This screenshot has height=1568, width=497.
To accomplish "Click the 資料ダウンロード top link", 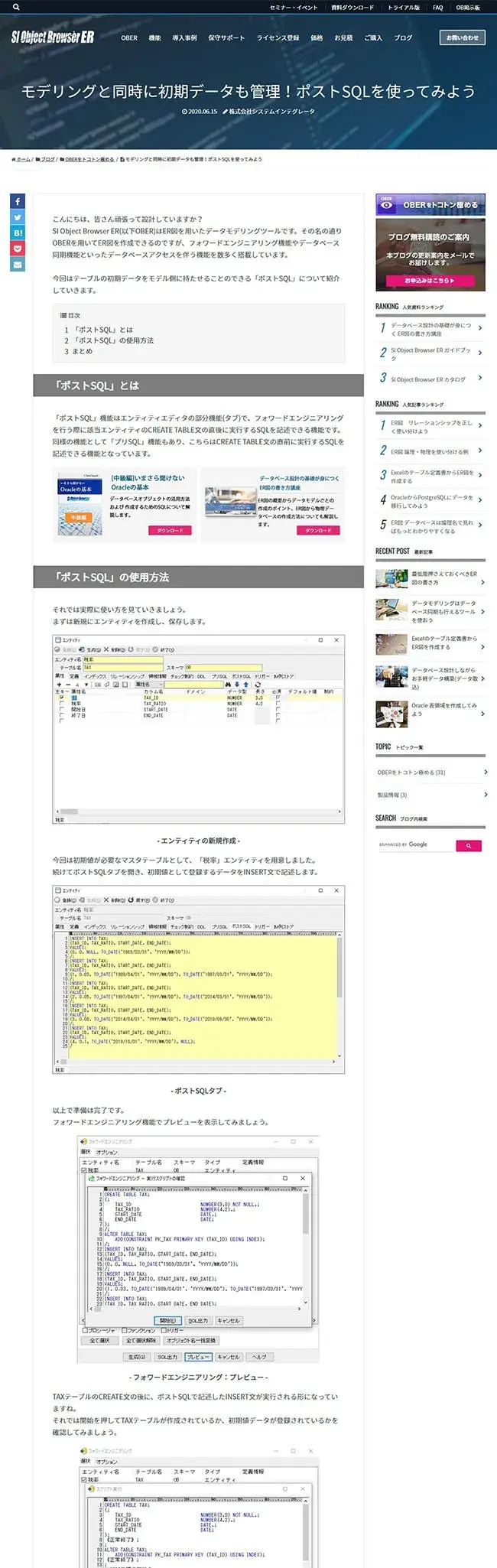I will coord(352,8).
